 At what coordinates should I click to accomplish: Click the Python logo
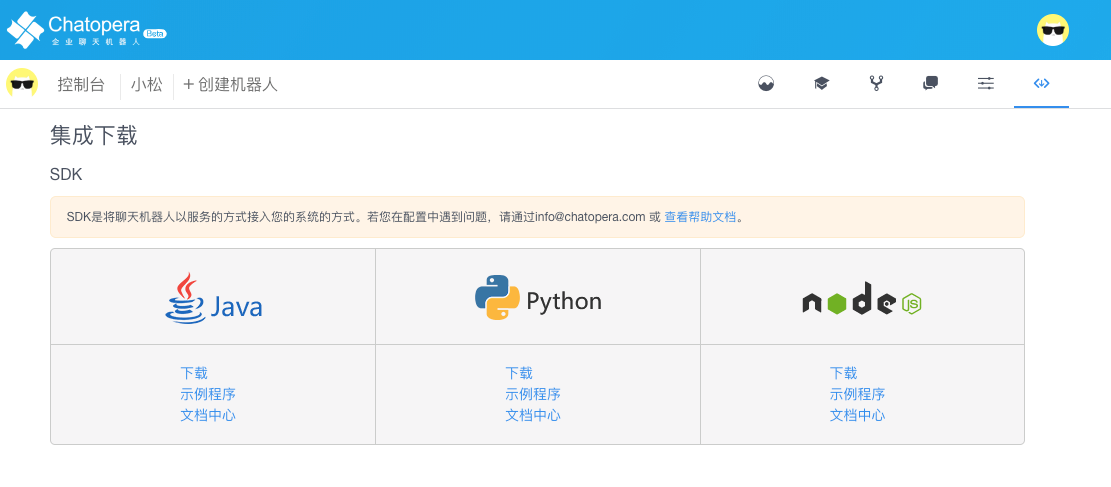tap(538, 298)
